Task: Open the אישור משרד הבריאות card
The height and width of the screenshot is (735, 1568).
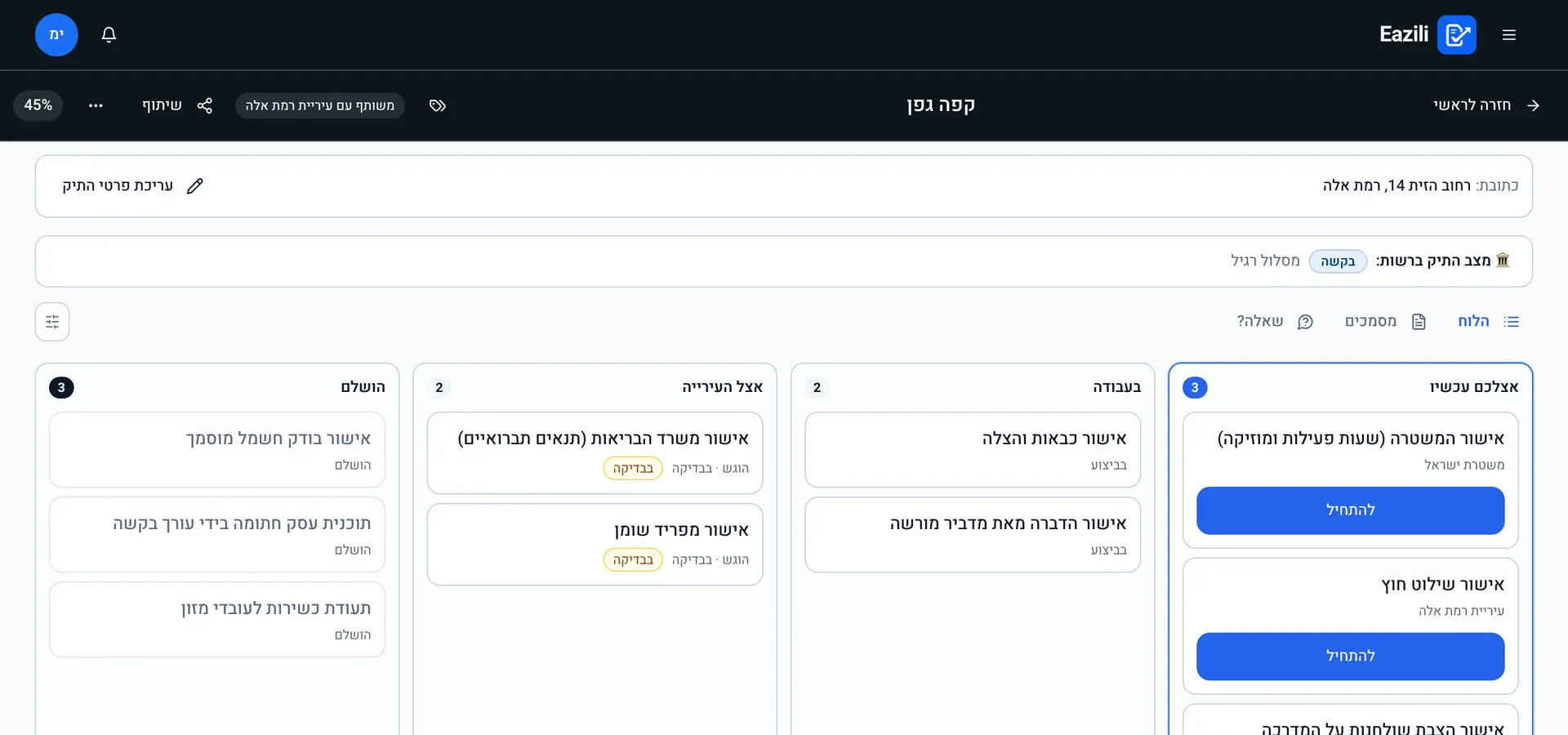Action: click(x=595, y=453)
